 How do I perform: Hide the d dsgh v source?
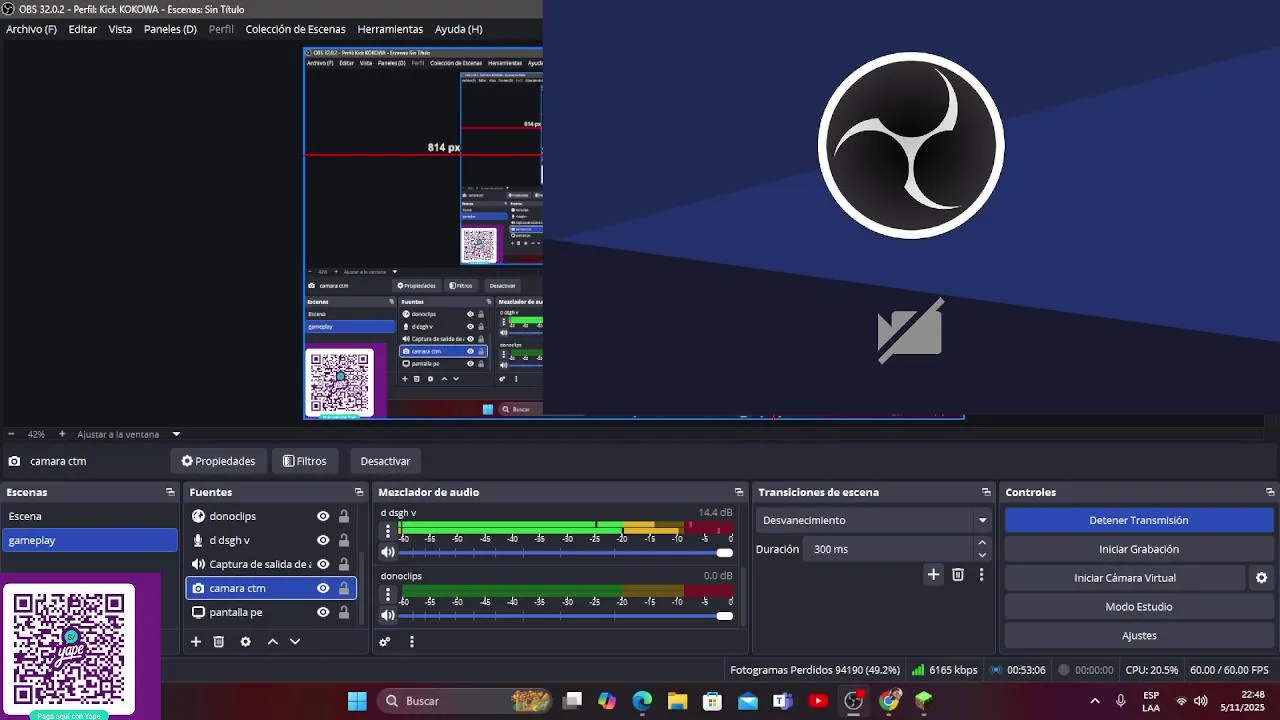coord(323,540)
